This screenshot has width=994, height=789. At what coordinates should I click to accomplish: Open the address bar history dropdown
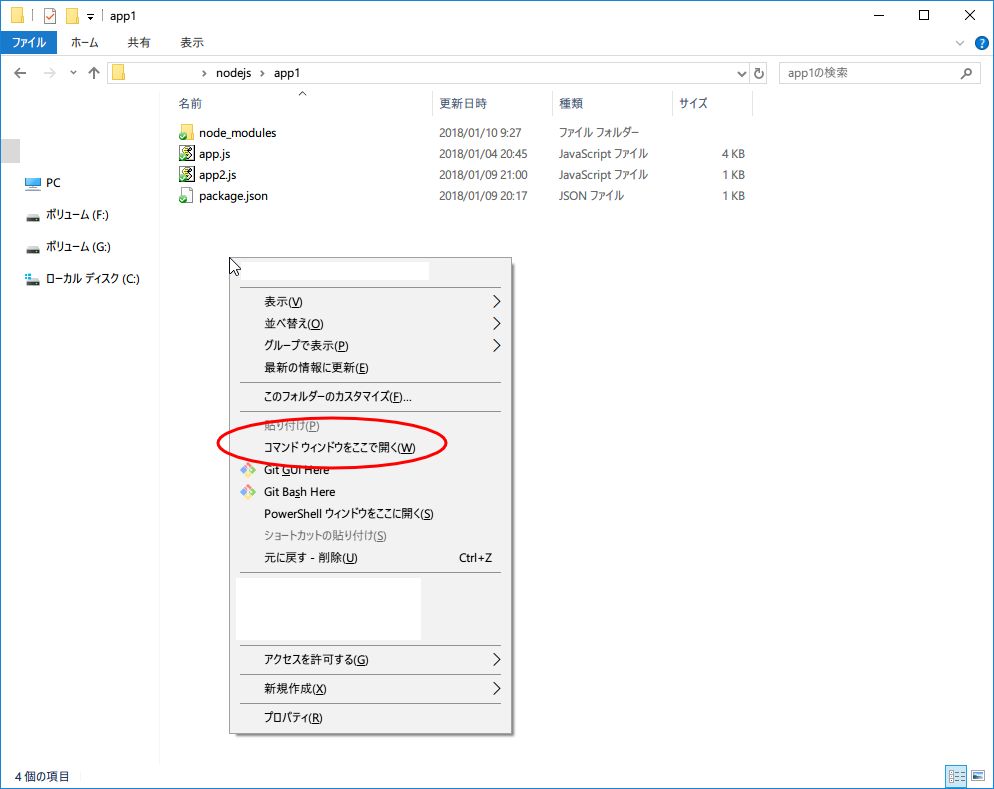[x=741, y=73]
